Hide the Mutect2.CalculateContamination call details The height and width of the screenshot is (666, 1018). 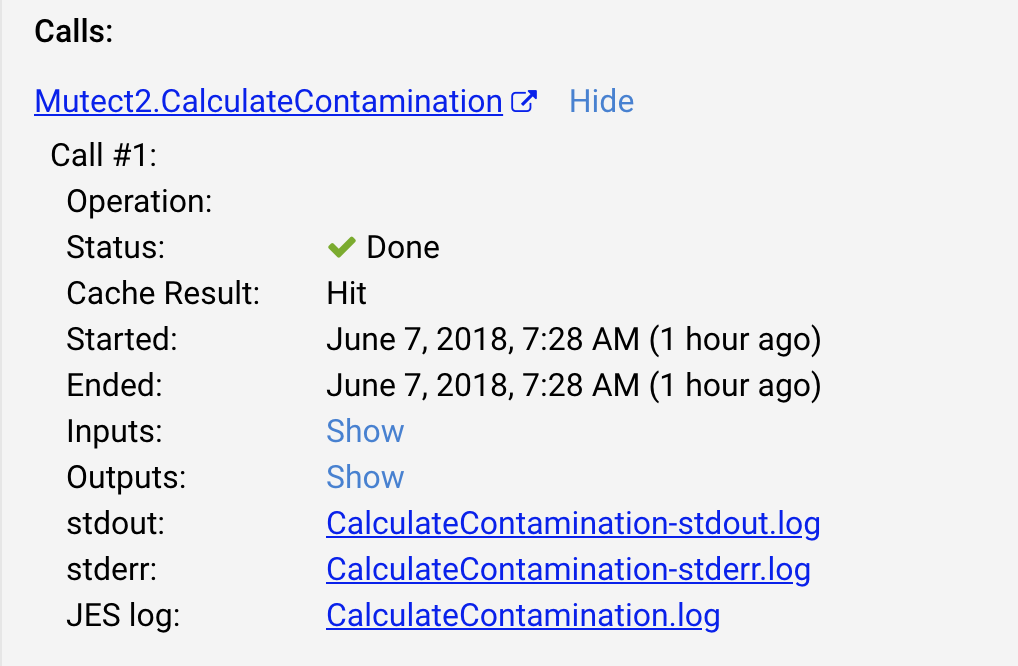(x=601, y=101)
